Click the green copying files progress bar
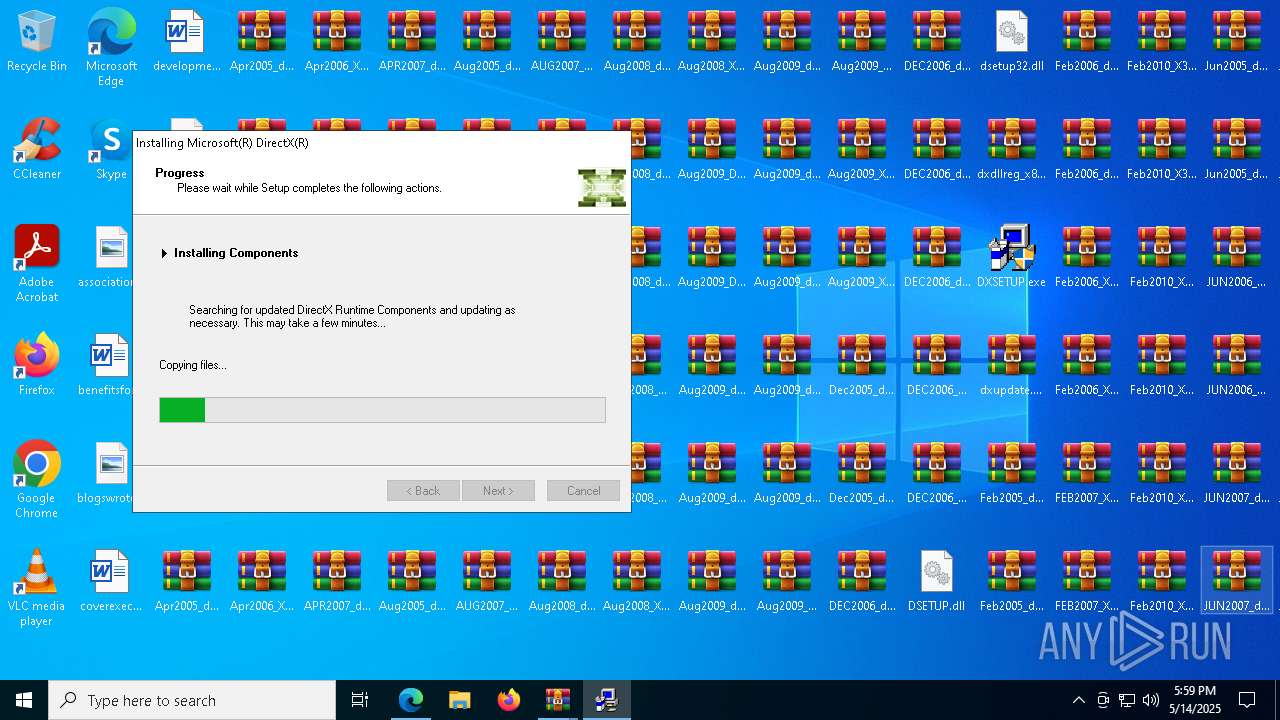This screenshot has height=720, width=1280. 382,410
